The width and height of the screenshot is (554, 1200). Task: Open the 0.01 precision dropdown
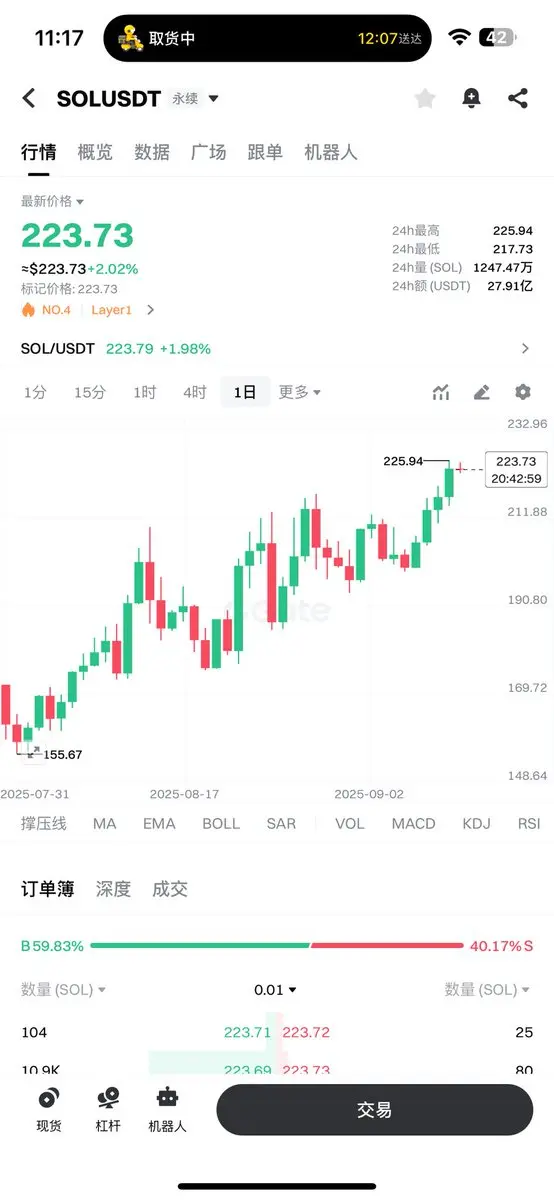(275, 990)
